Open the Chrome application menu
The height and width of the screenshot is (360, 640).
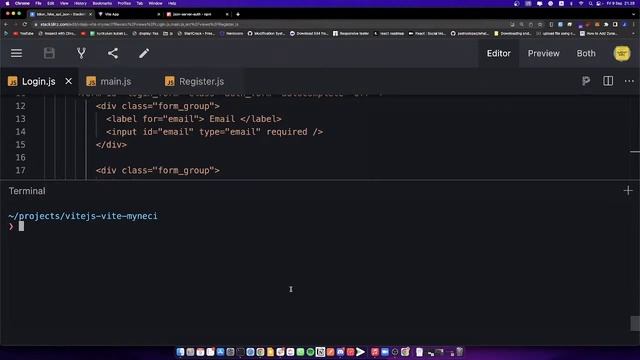(22, 3)
